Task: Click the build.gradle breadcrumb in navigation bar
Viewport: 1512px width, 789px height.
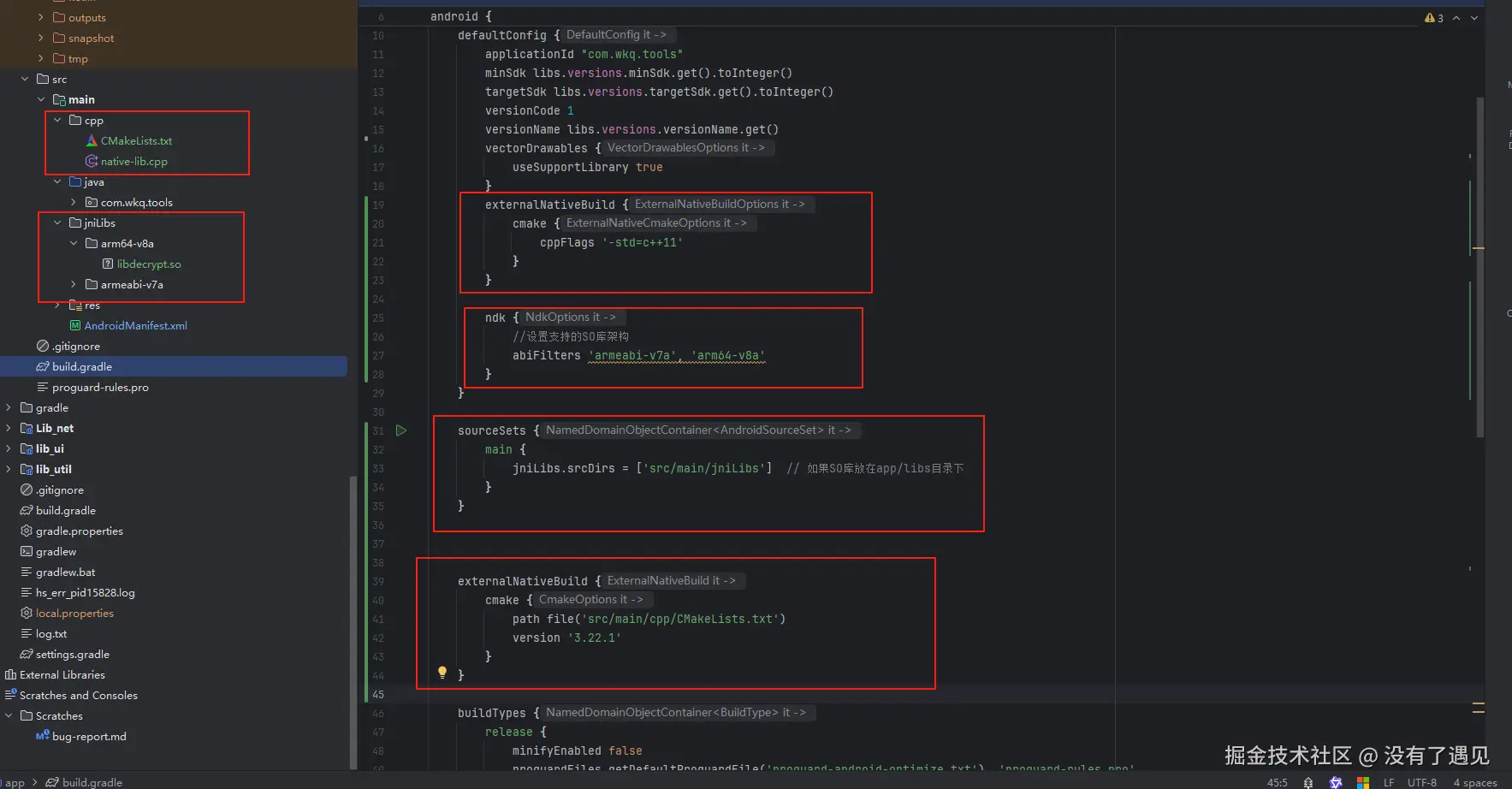Action: (x=85, y=782)
